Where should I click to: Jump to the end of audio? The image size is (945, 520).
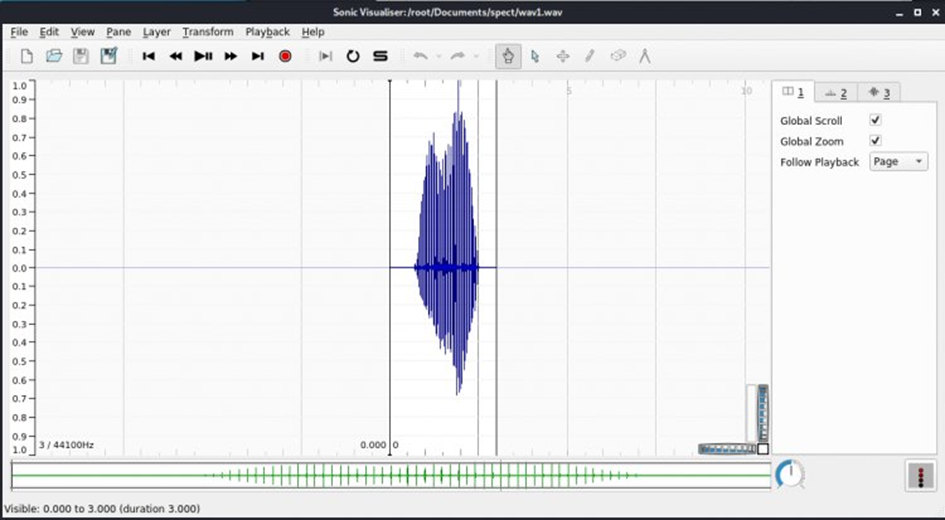pos(258,56)
